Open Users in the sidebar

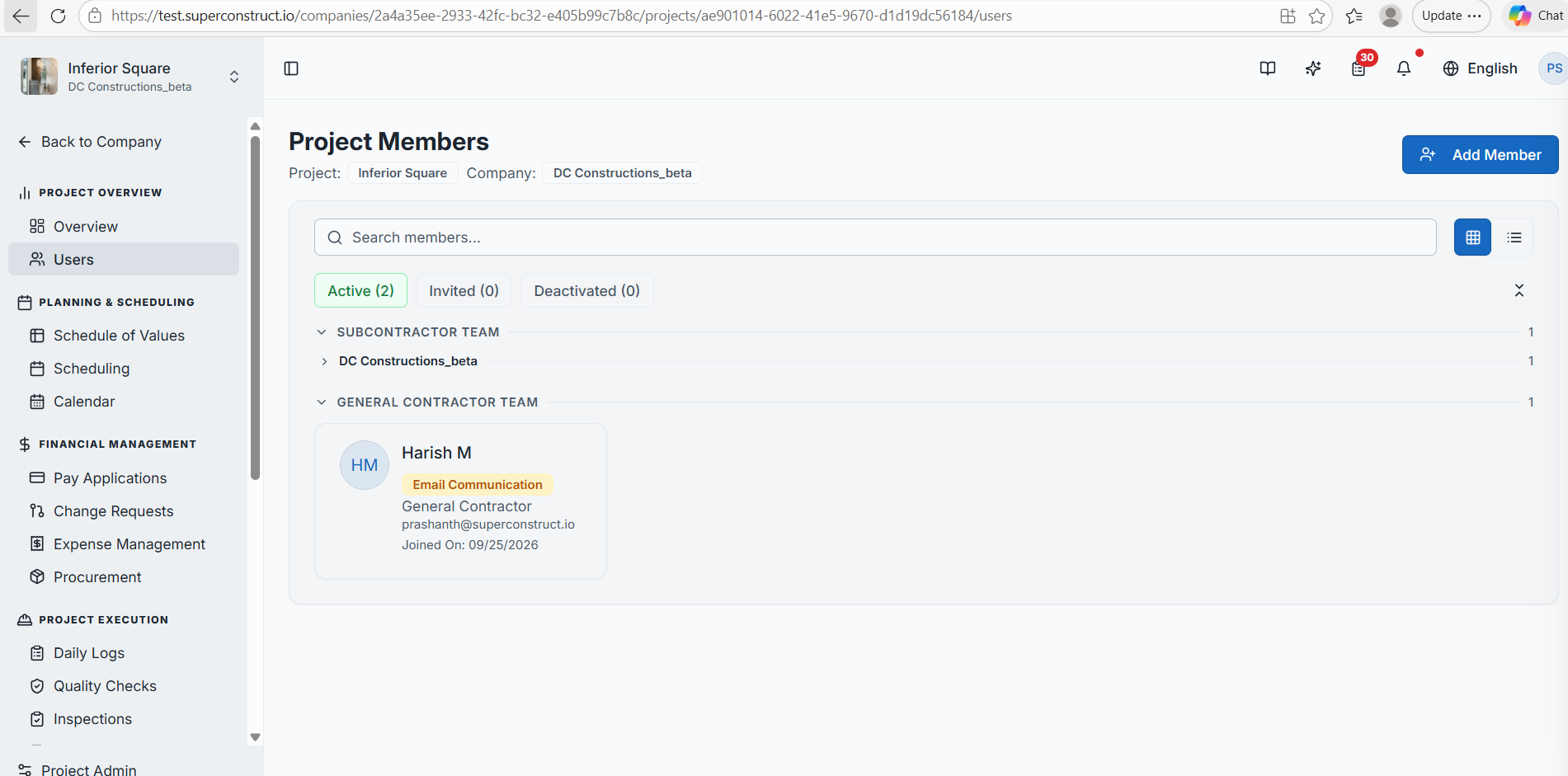point(124,259)
